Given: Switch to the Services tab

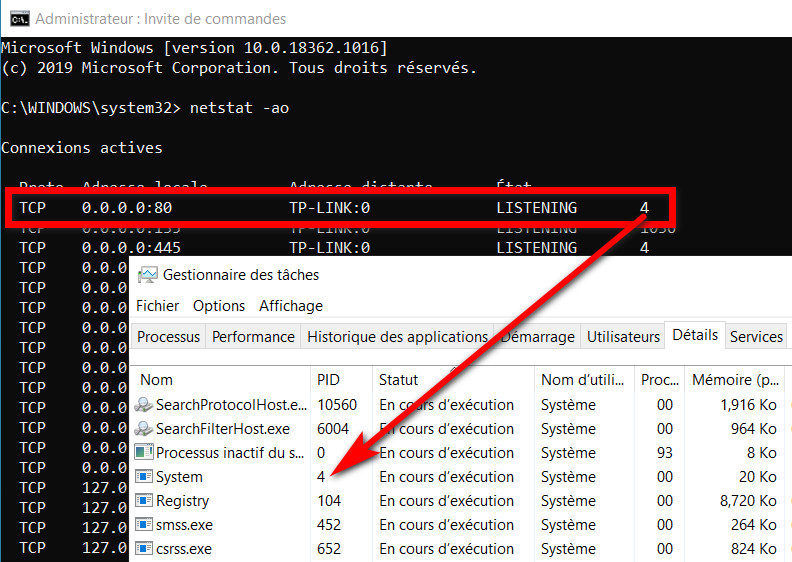Looking at the screenshot, I should coord(756,337).
